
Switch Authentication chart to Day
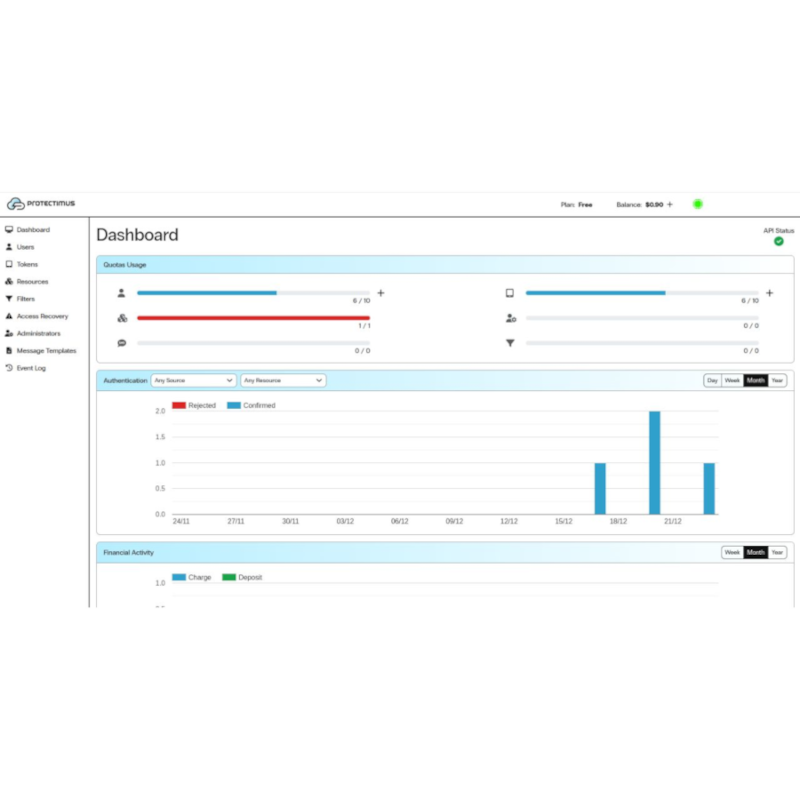pos(712,381)
